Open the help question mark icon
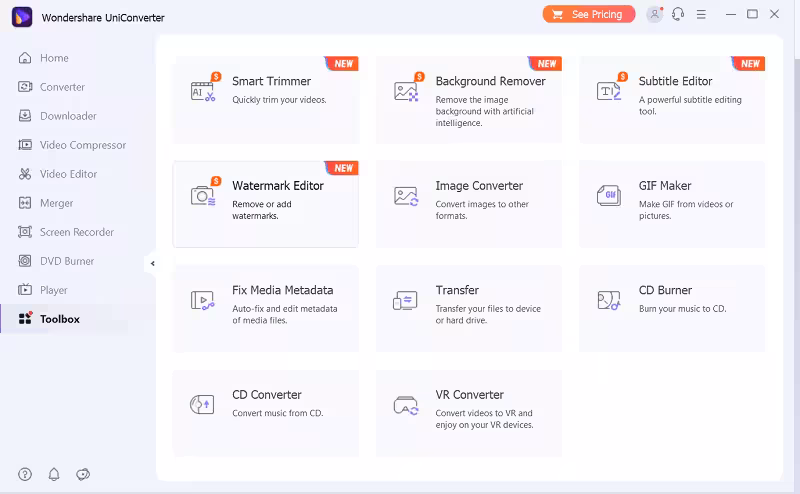The image size is (800, 494). pos(25,474)
